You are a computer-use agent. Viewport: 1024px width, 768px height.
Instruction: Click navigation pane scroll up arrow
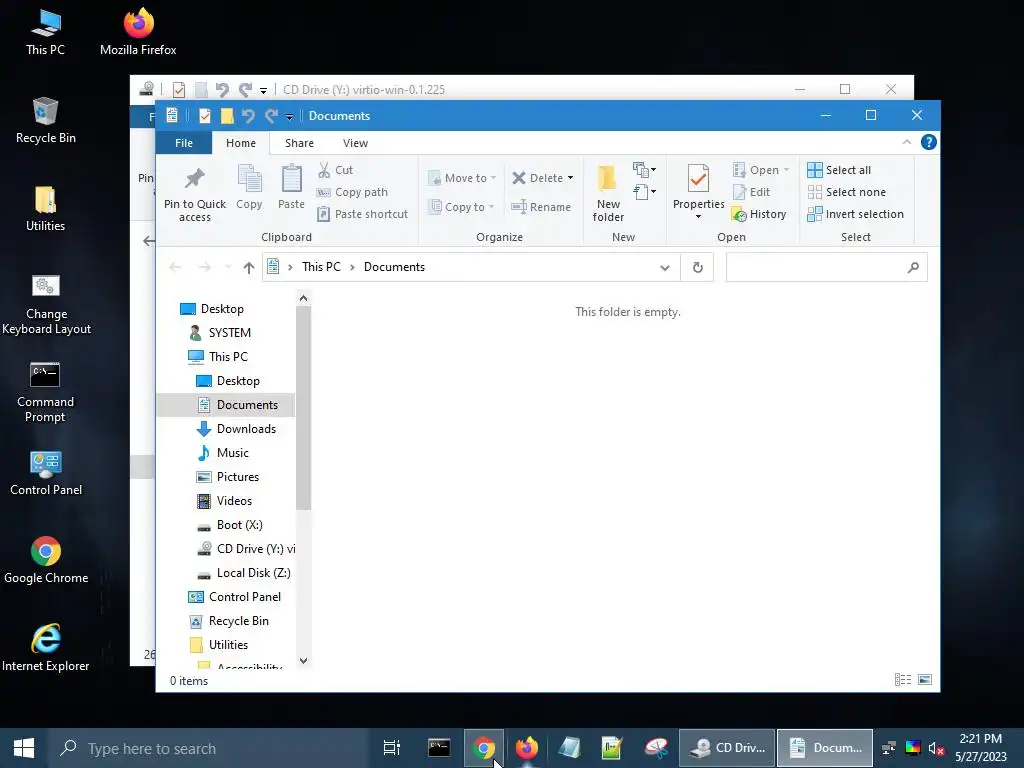pyautogui.click(x=303, y=298)
